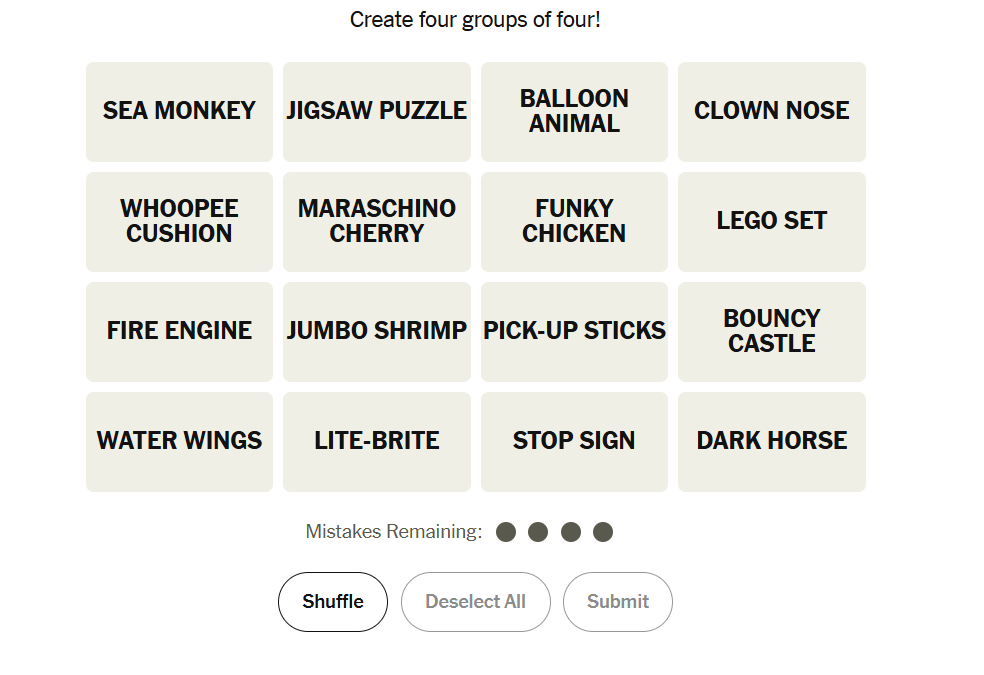This screenshot has width=984, height=675.
Task: Tap the JUMBO SHRIMP card
Action: click(x=376, y=331)
